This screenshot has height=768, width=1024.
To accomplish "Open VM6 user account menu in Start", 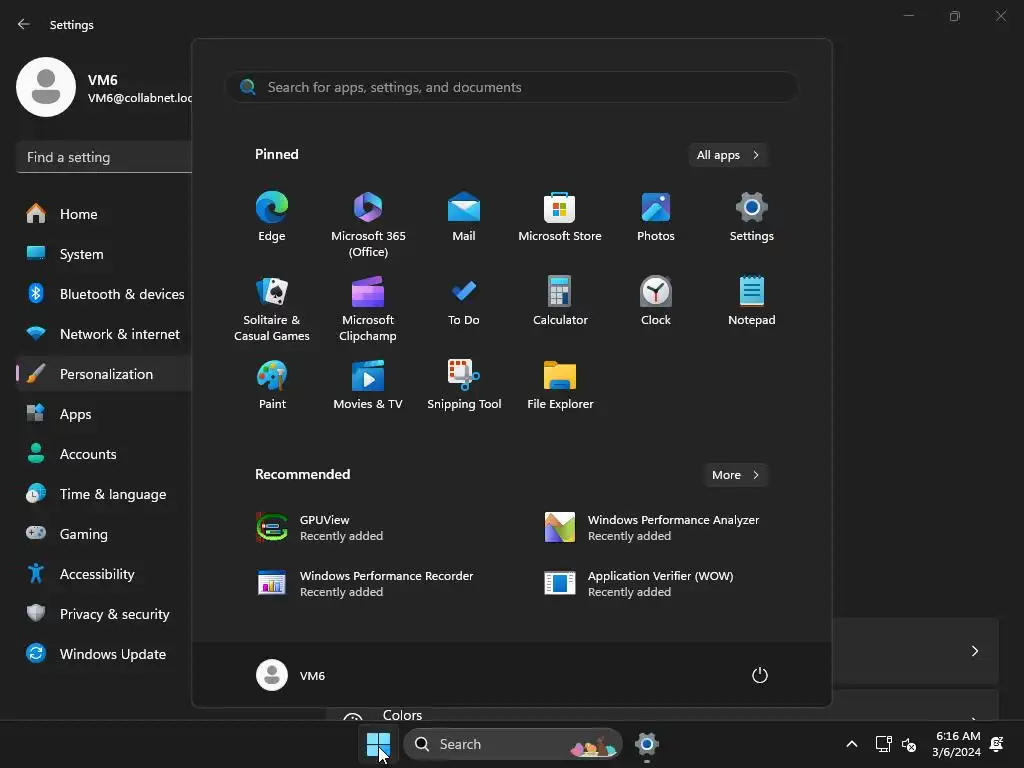I will pyautogui.click(x=291, y=675).
